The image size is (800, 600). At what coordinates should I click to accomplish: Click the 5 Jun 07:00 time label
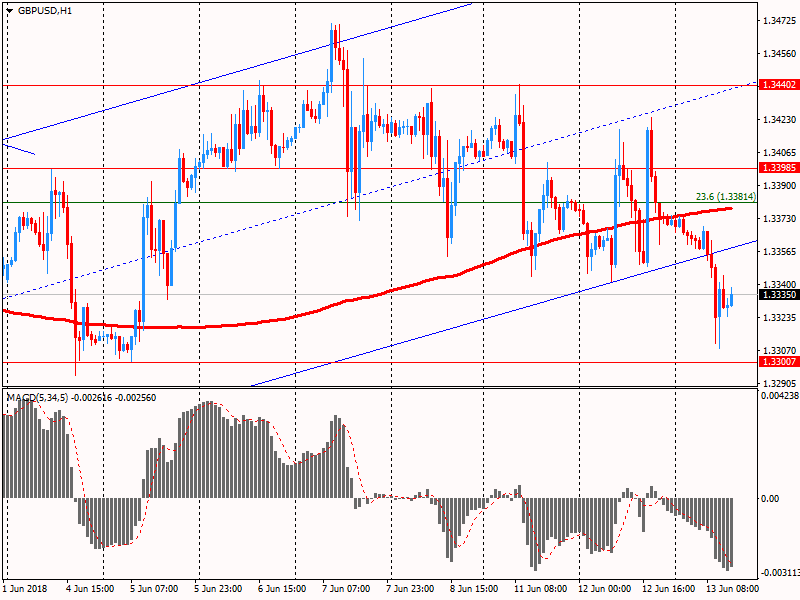pyautogui.click(x=154, y=589)
